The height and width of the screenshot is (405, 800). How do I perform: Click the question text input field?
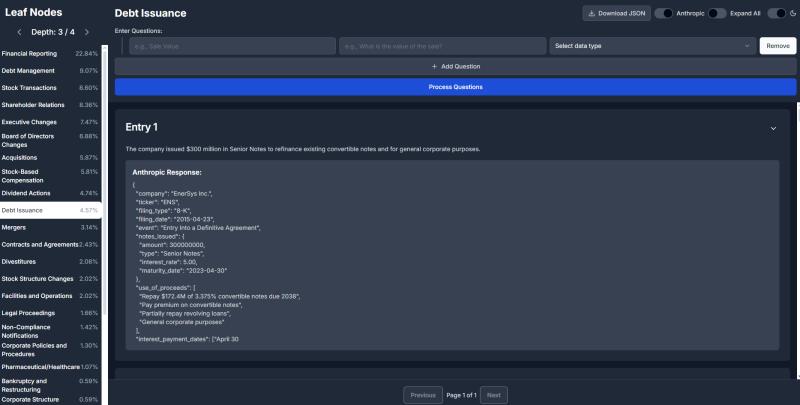(443, 46)
